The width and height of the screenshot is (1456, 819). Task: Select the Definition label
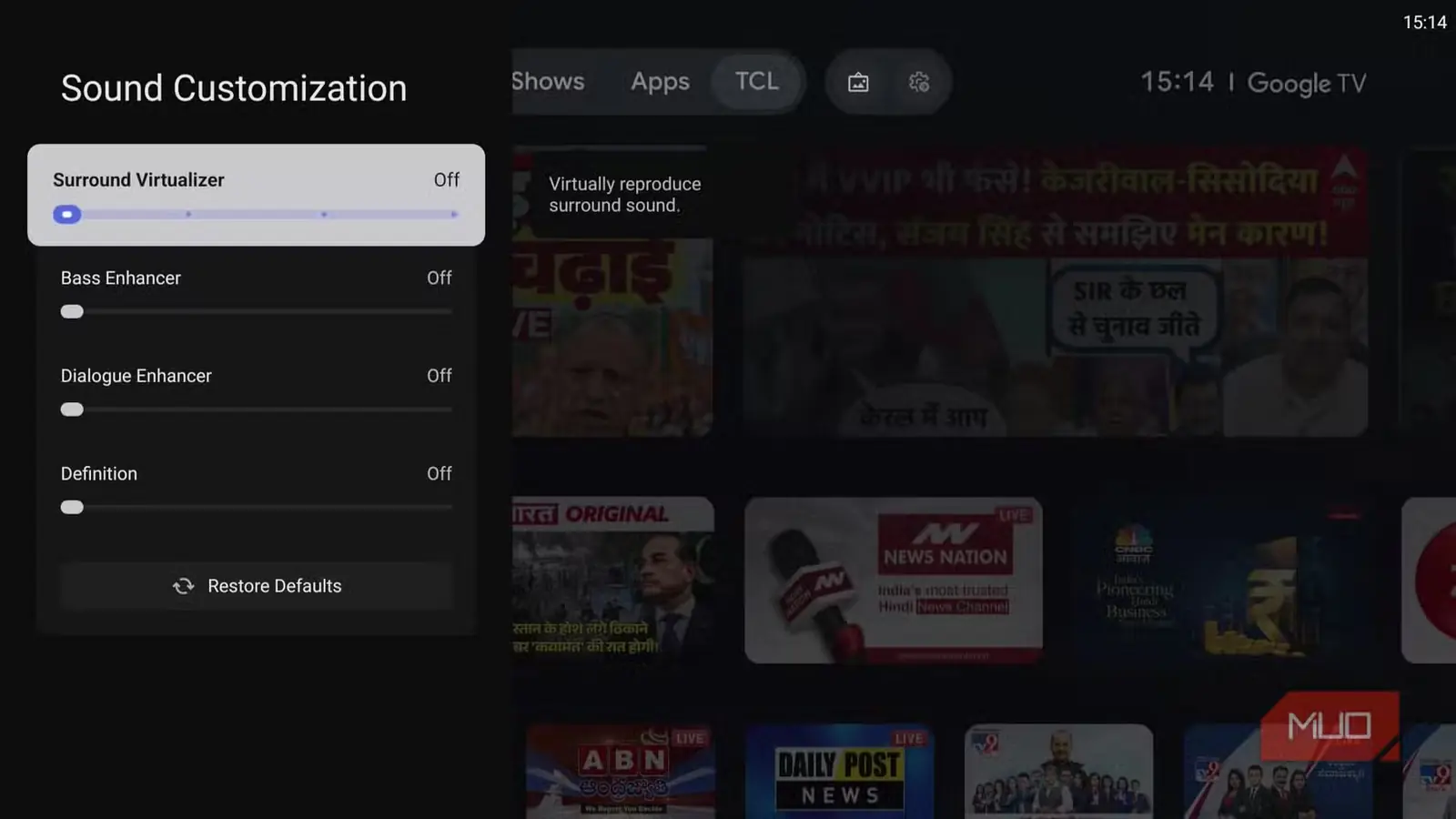(99, 474)
